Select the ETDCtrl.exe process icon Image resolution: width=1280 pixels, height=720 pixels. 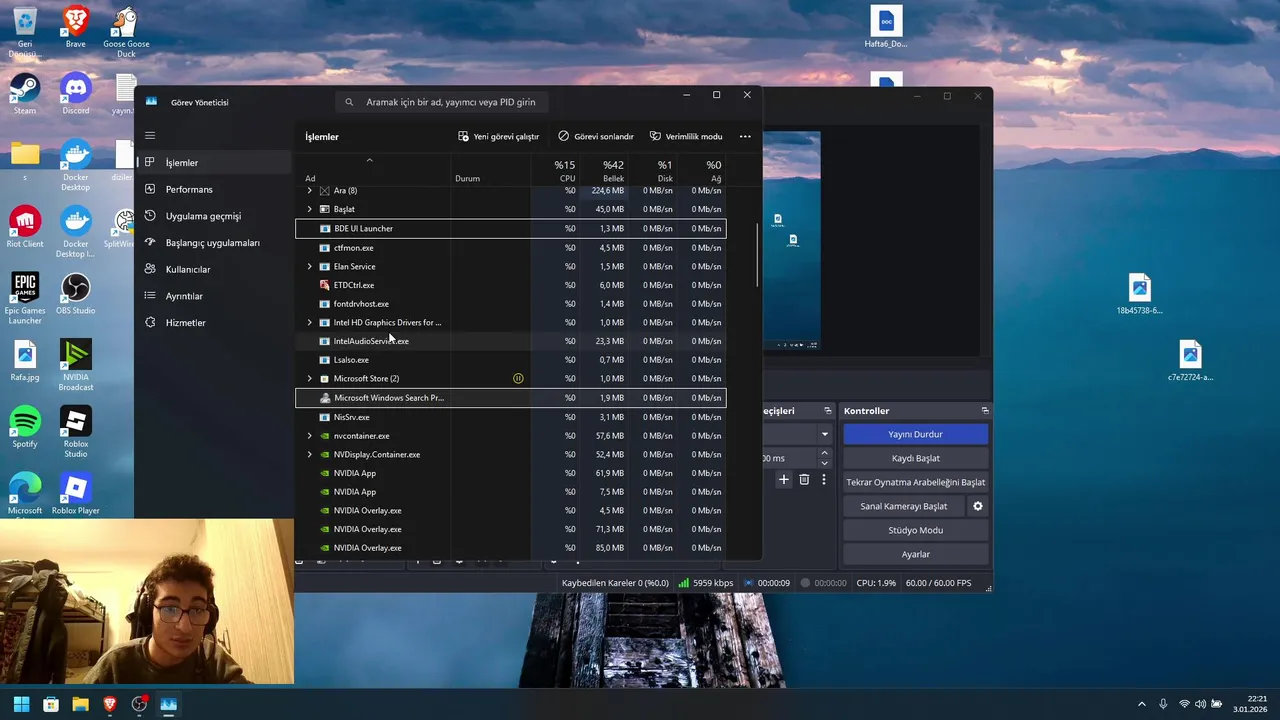coord(324,285)
